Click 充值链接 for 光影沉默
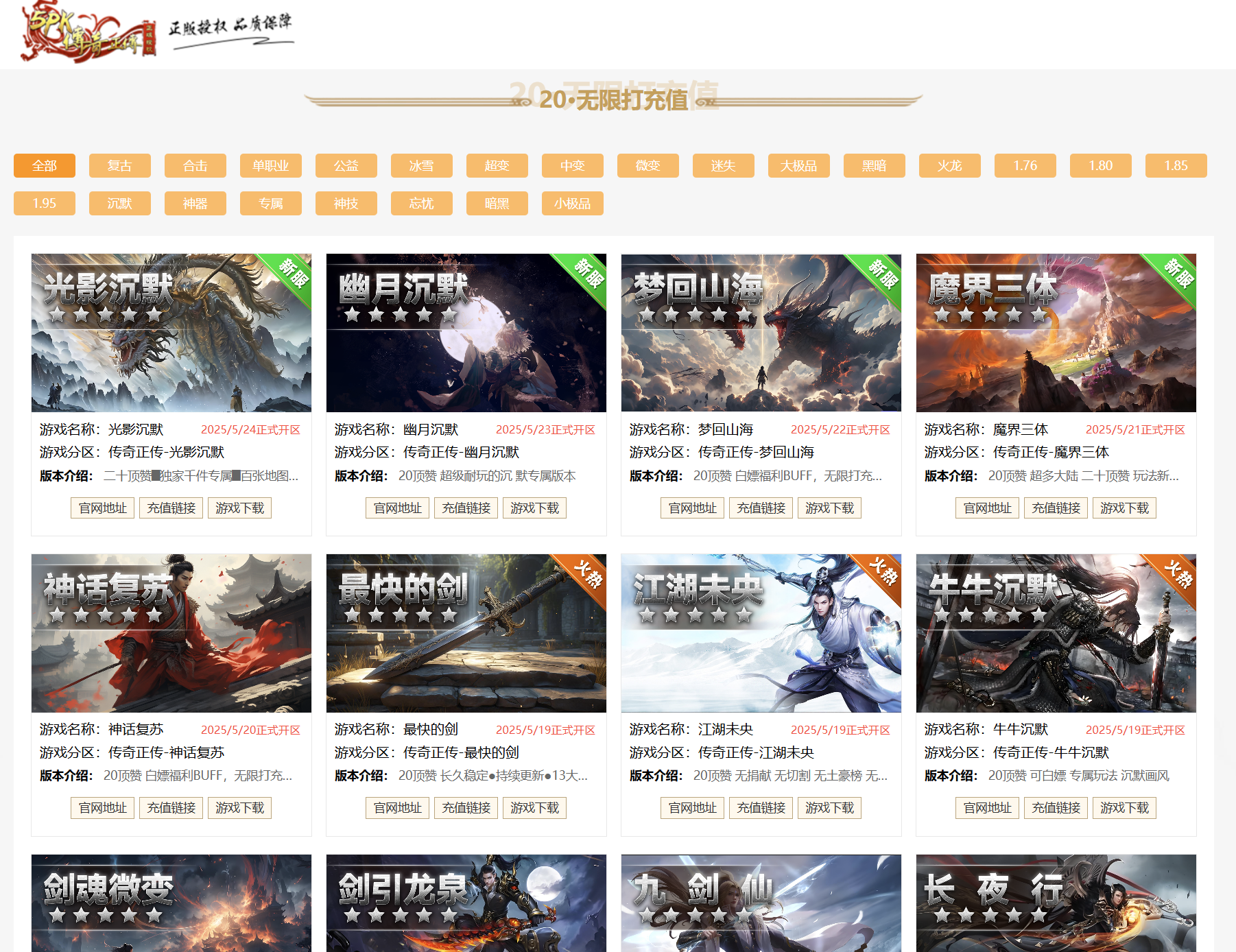This screenshot has height=952, width=1236. [171, 508]
